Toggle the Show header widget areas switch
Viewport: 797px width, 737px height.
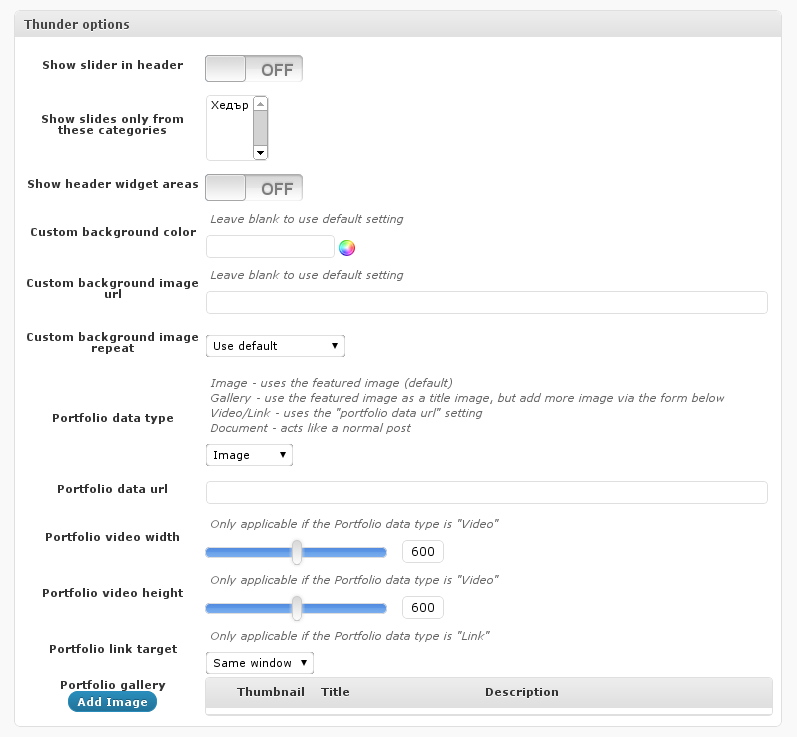pos(254,188)
